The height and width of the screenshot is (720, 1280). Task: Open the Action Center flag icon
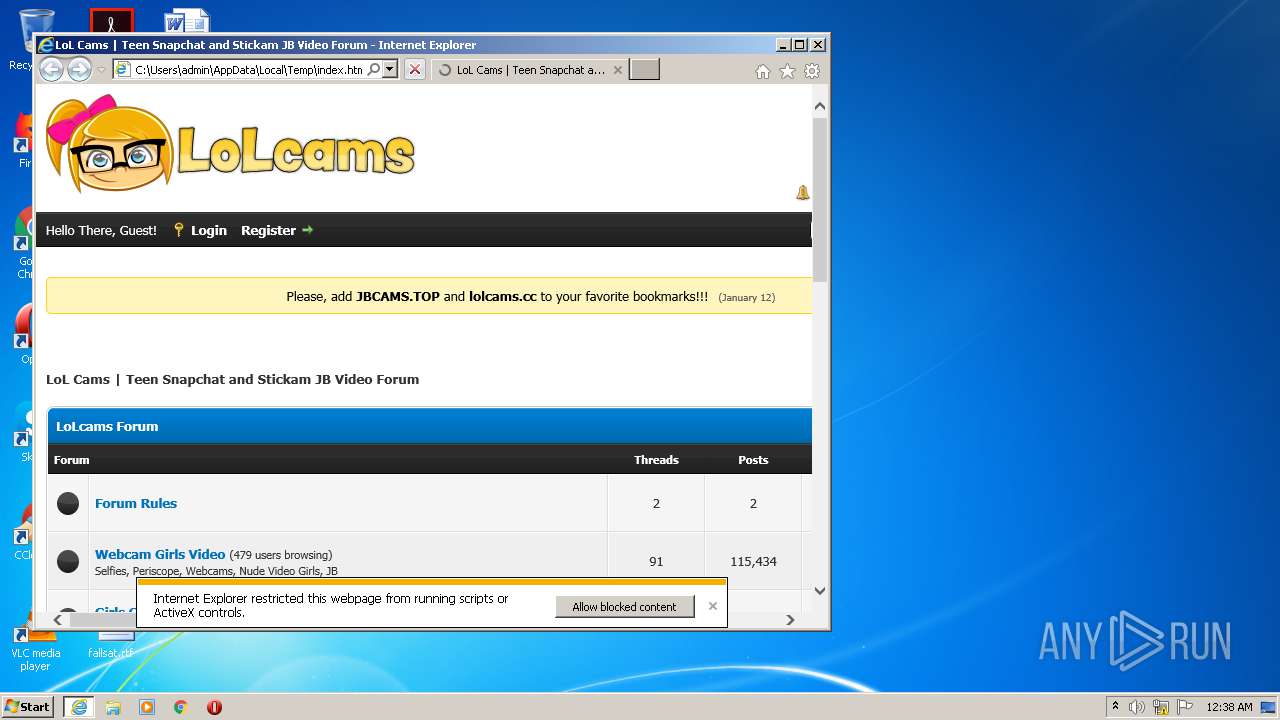(1184, 707)
